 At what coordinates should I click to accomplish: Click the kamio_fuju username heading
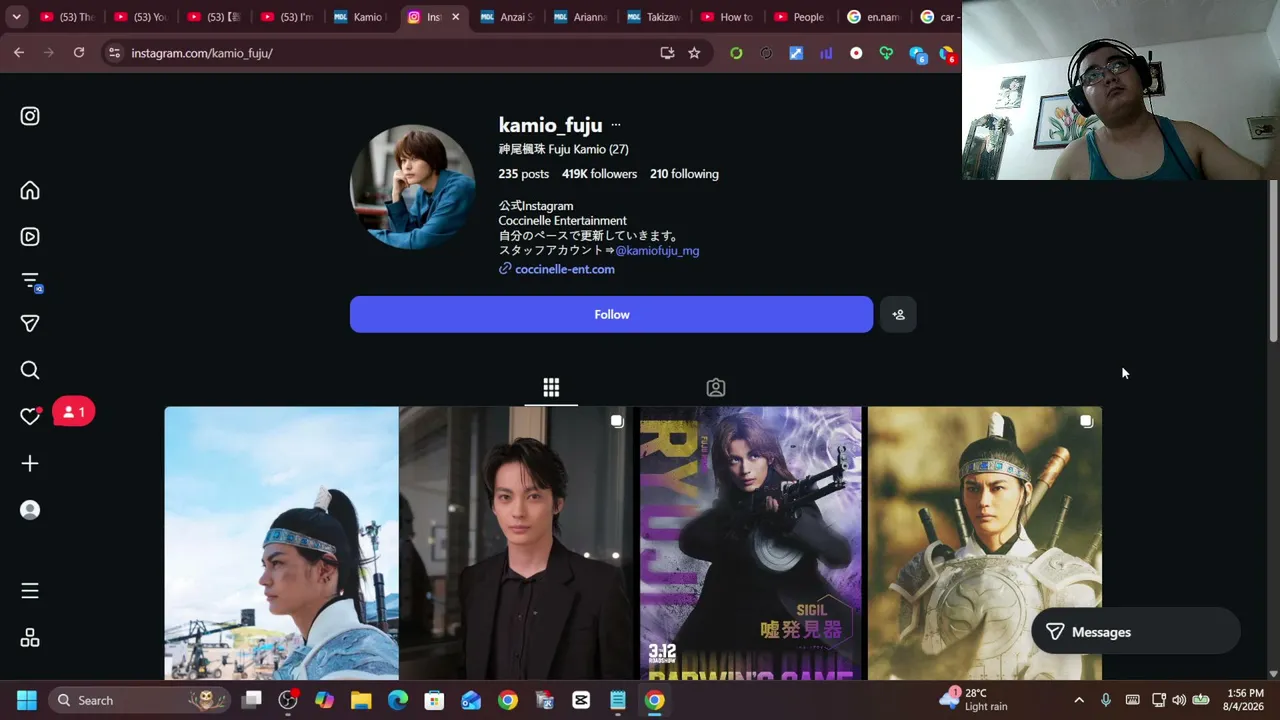(550, 125)
